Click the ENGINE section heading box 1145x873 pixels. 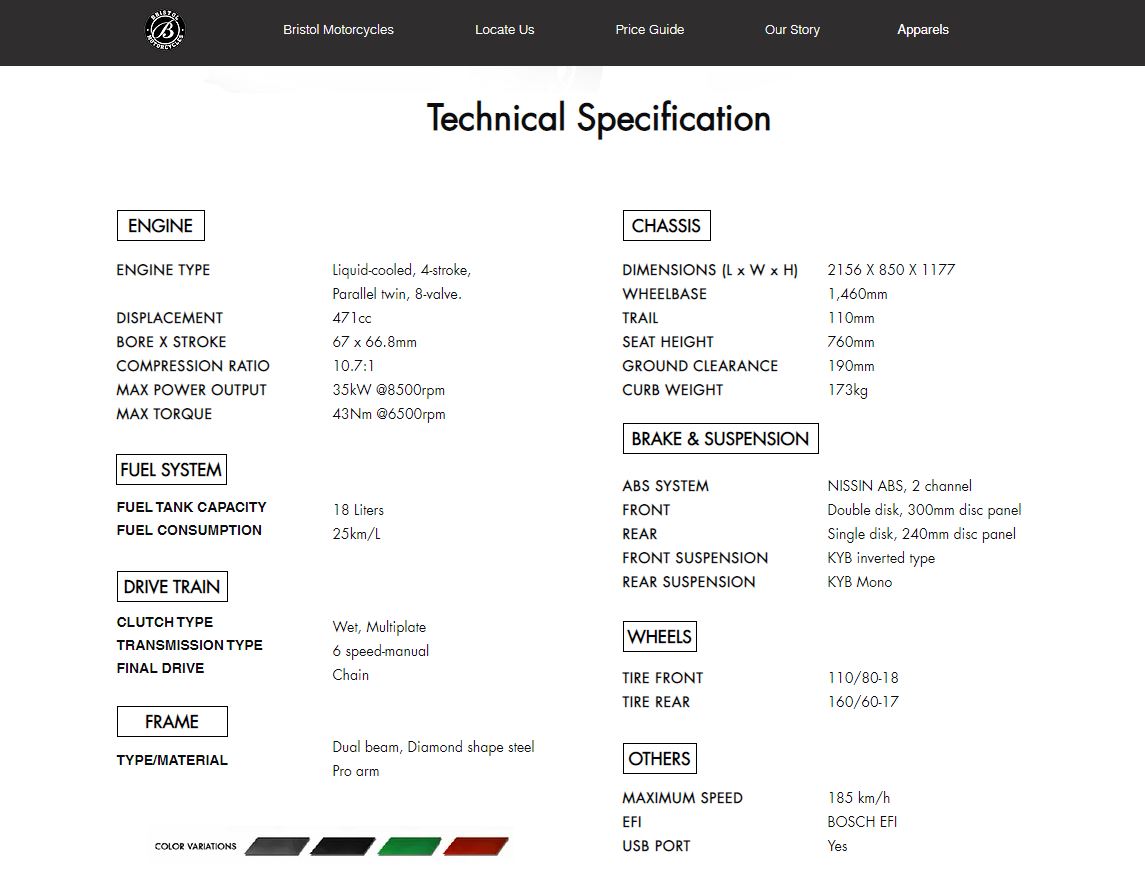click(161, 226)
